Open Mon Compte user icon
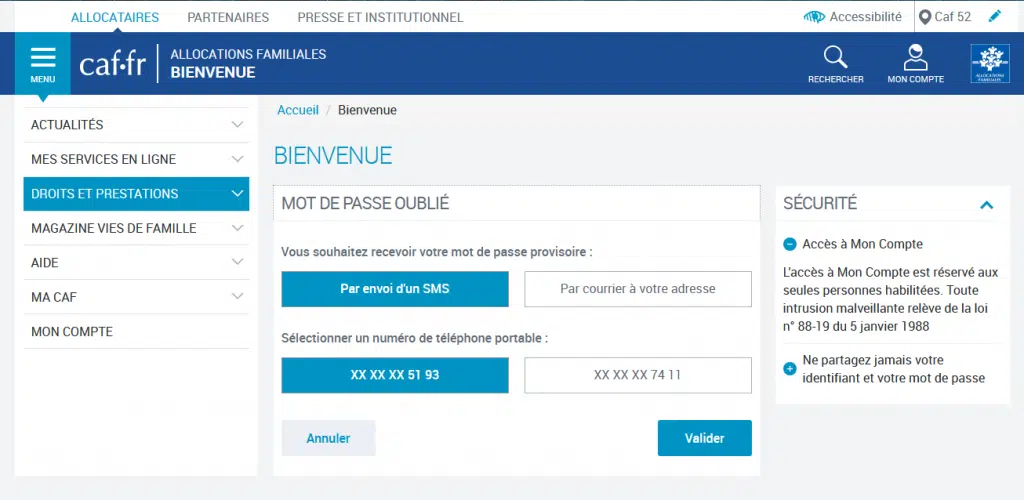The image size is (1024, 500). [916, 57]
